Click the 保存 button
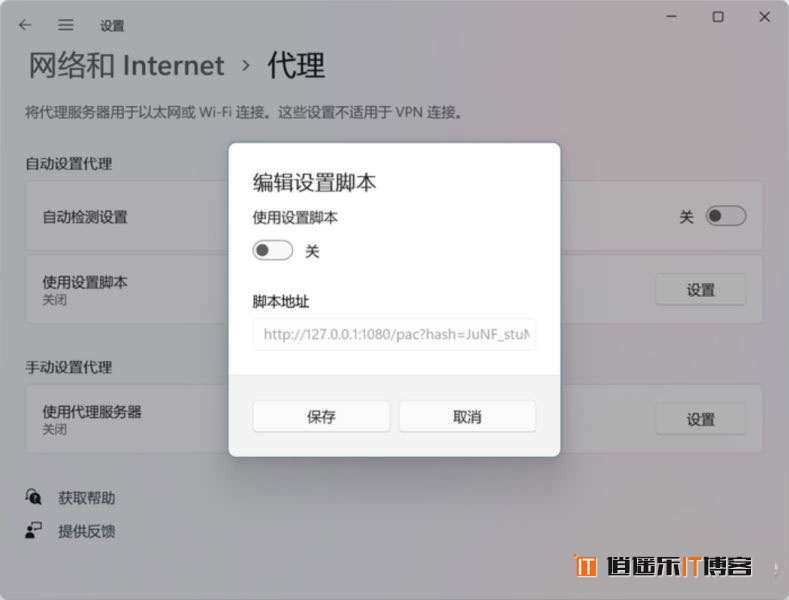This screenshot has width=789, height=600. [321, 416]
